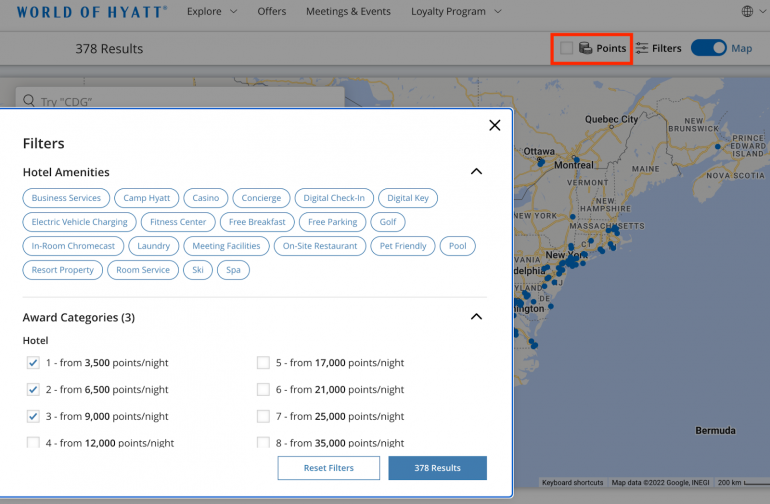
Task: Click the Points stack icon
Action: coord(585,48)
